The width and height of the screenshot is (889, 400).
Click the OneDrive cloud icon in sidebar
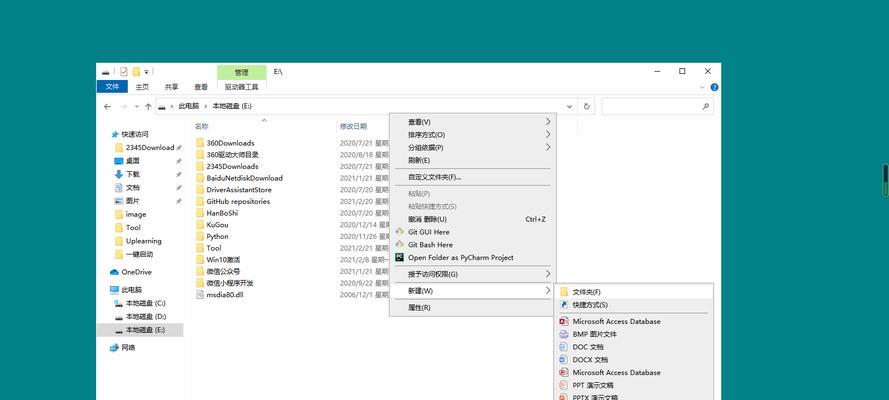114,272
